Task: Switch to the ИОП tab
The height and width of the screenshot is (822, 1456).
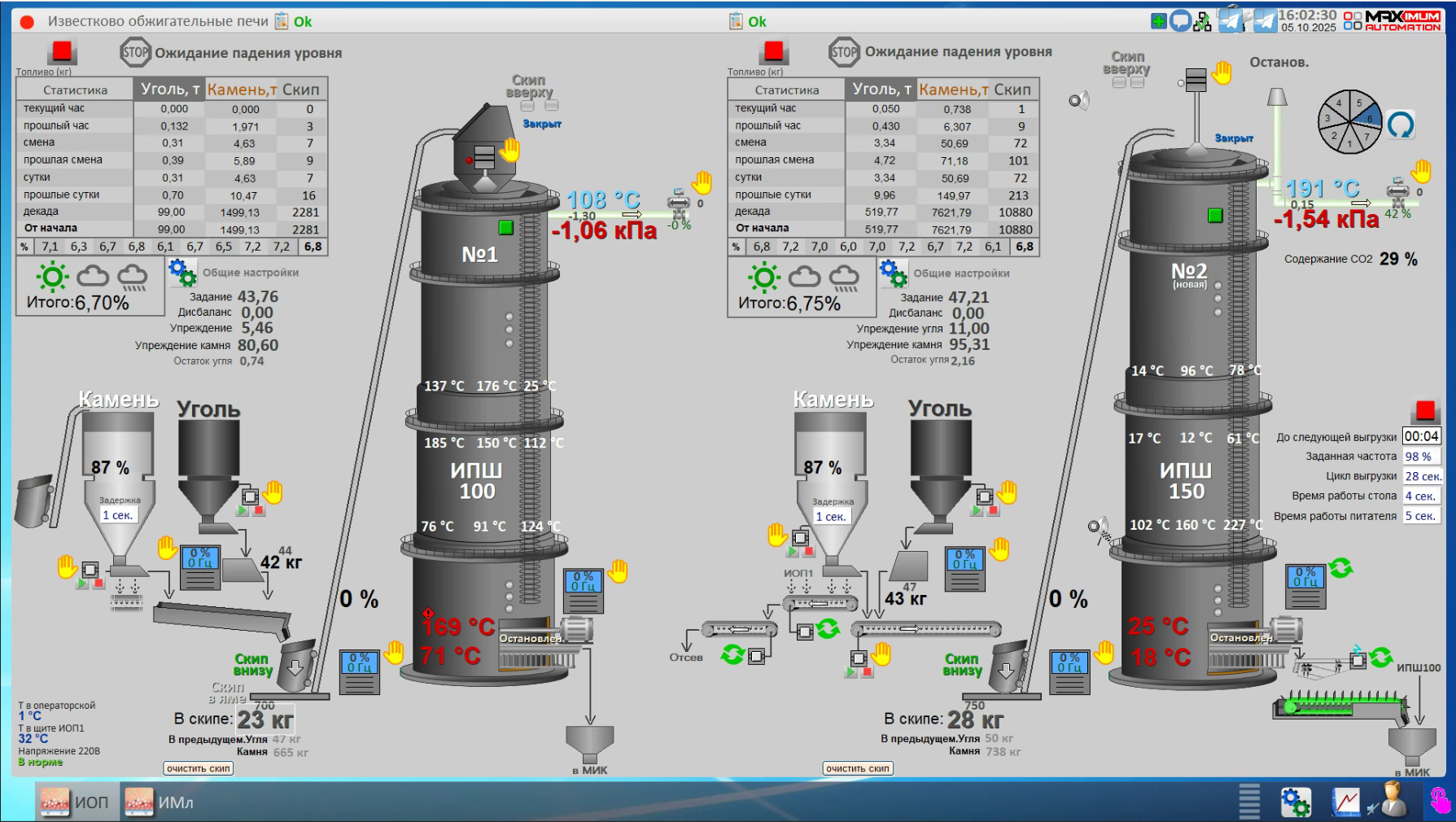Action: click(x=75, y=802)
